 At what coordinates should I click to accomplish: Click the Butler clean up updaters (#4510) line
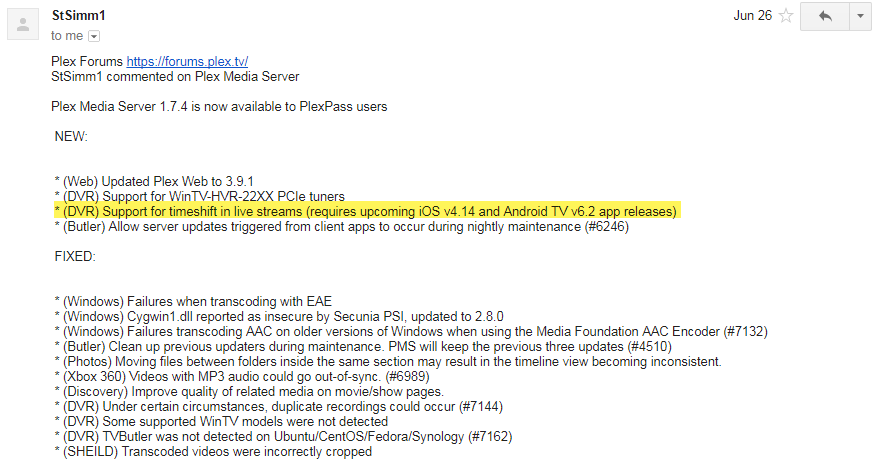(363, 347)
